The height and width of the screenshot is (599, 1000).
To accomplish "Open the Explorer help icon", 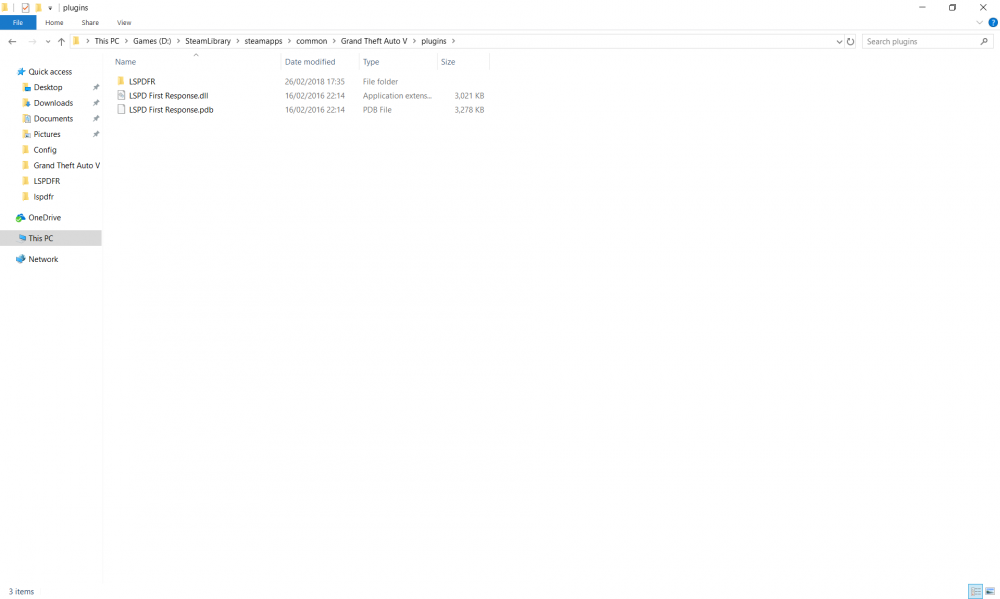I will (x=992, y=22).
